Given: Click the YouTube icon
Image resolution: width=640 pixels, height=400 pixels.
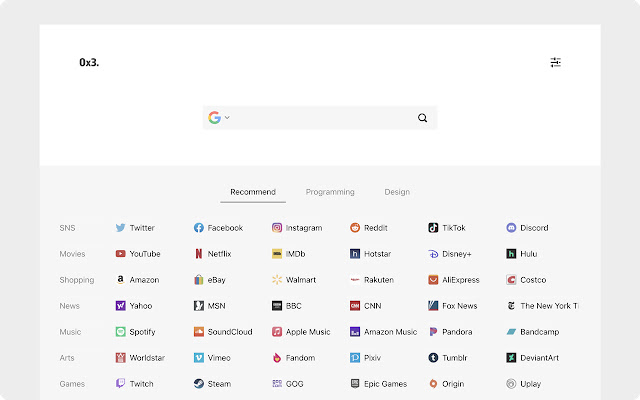Looking at the screenshot, I should point(120,254).
